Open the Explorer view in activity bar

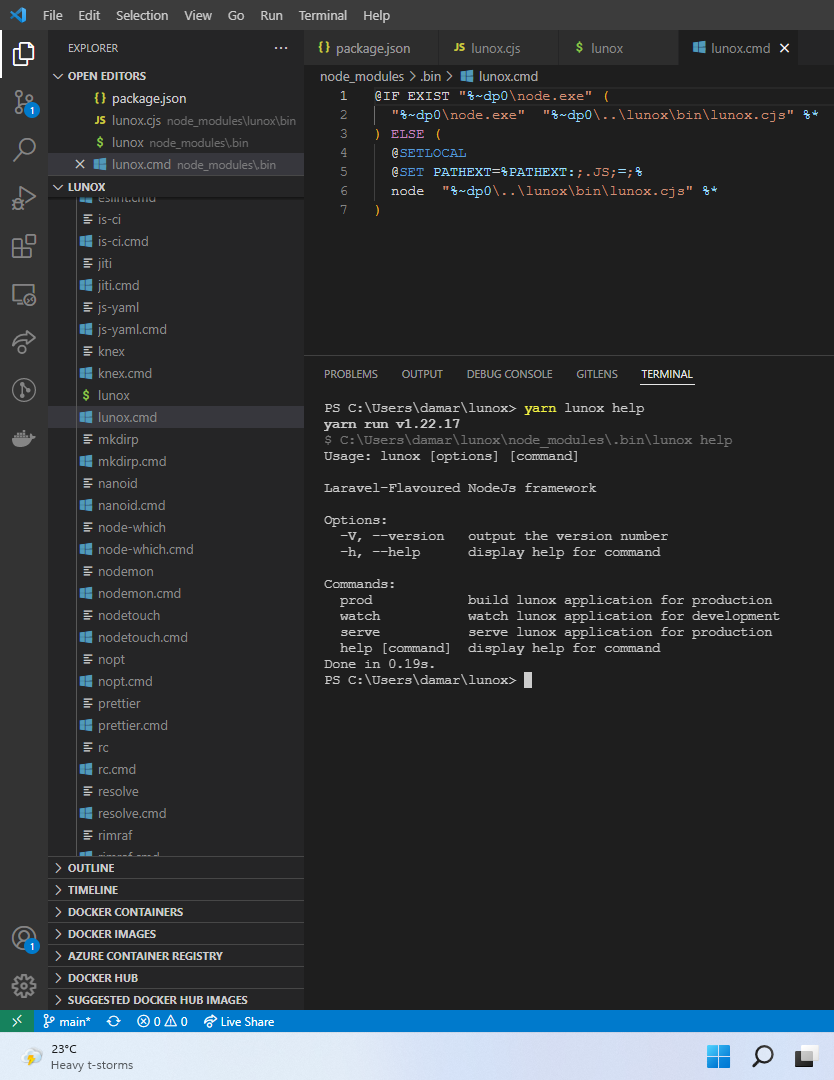tap(23, 54)
